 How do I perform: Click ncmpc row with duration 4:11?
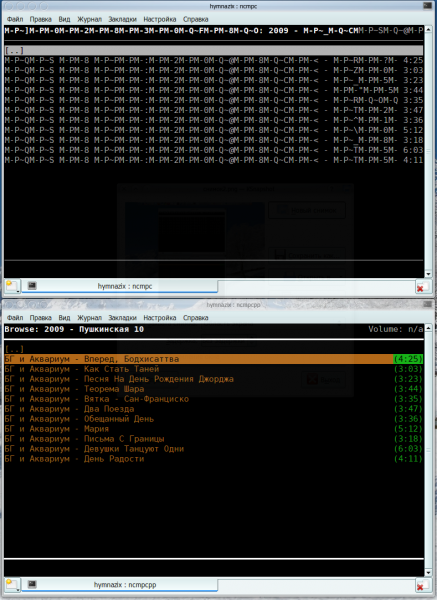214,160
